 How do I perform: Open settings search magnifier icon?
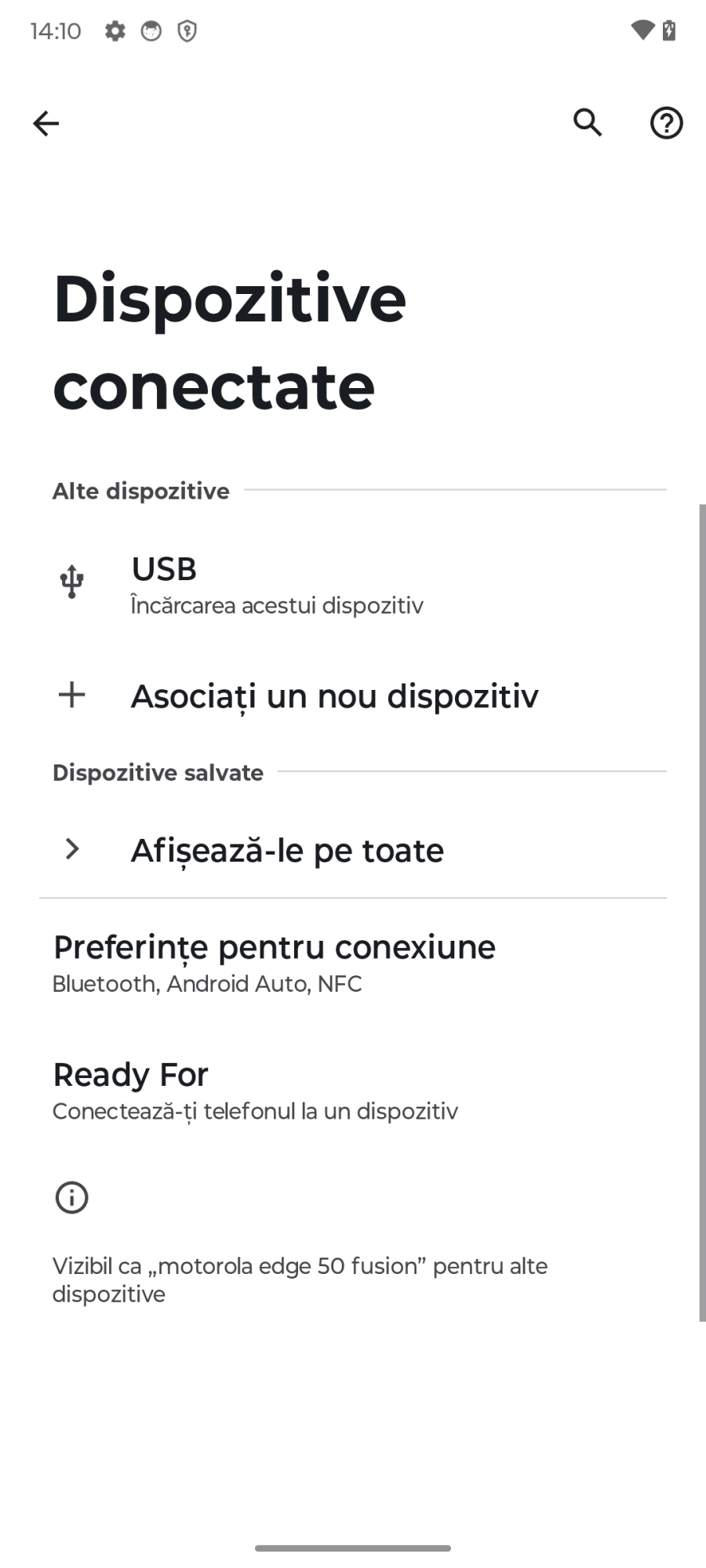click(588, 123)
